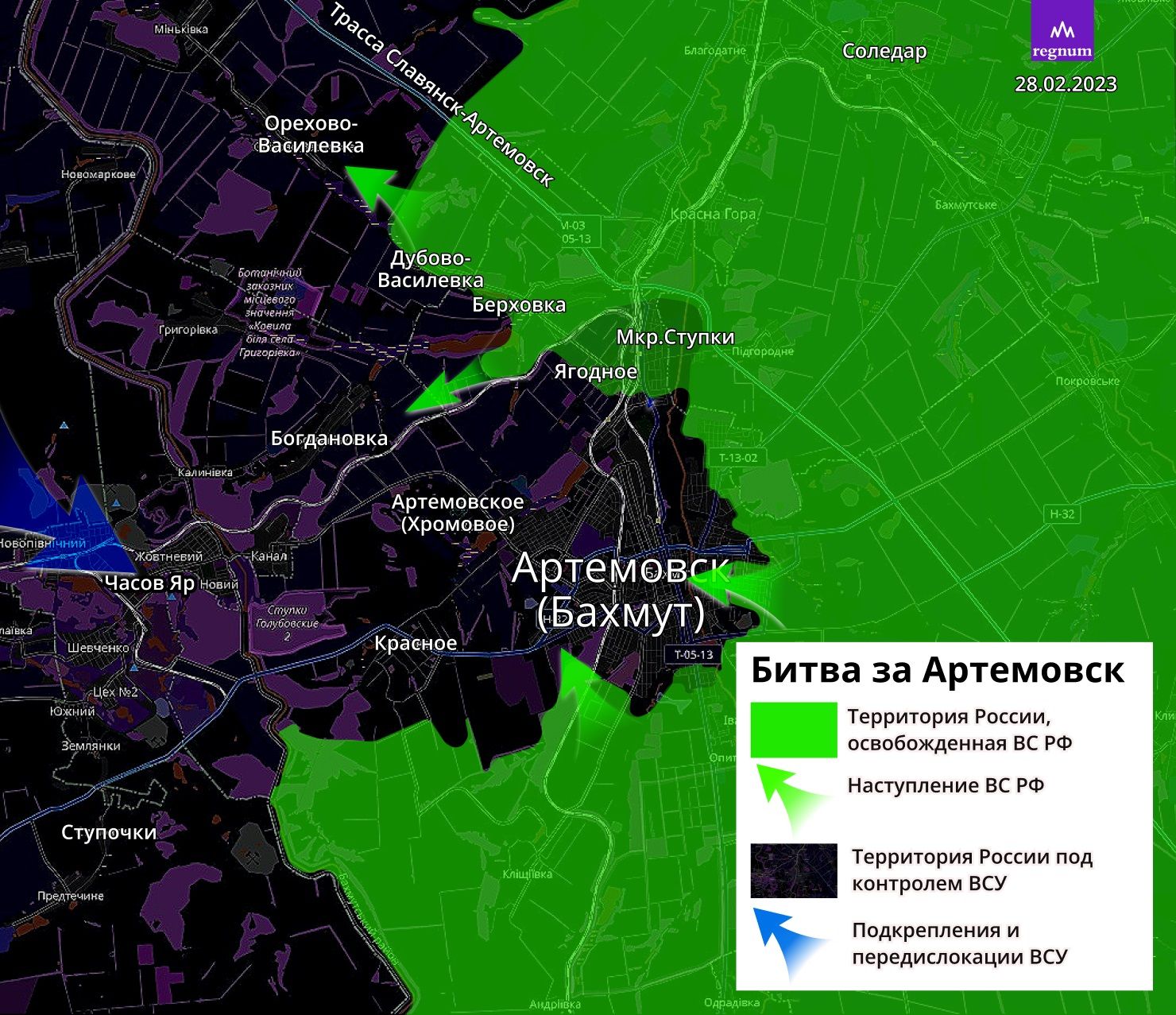Click the Красное label
The height and width of the screenshot is (1015, 1176).
[x=416, y=643]
